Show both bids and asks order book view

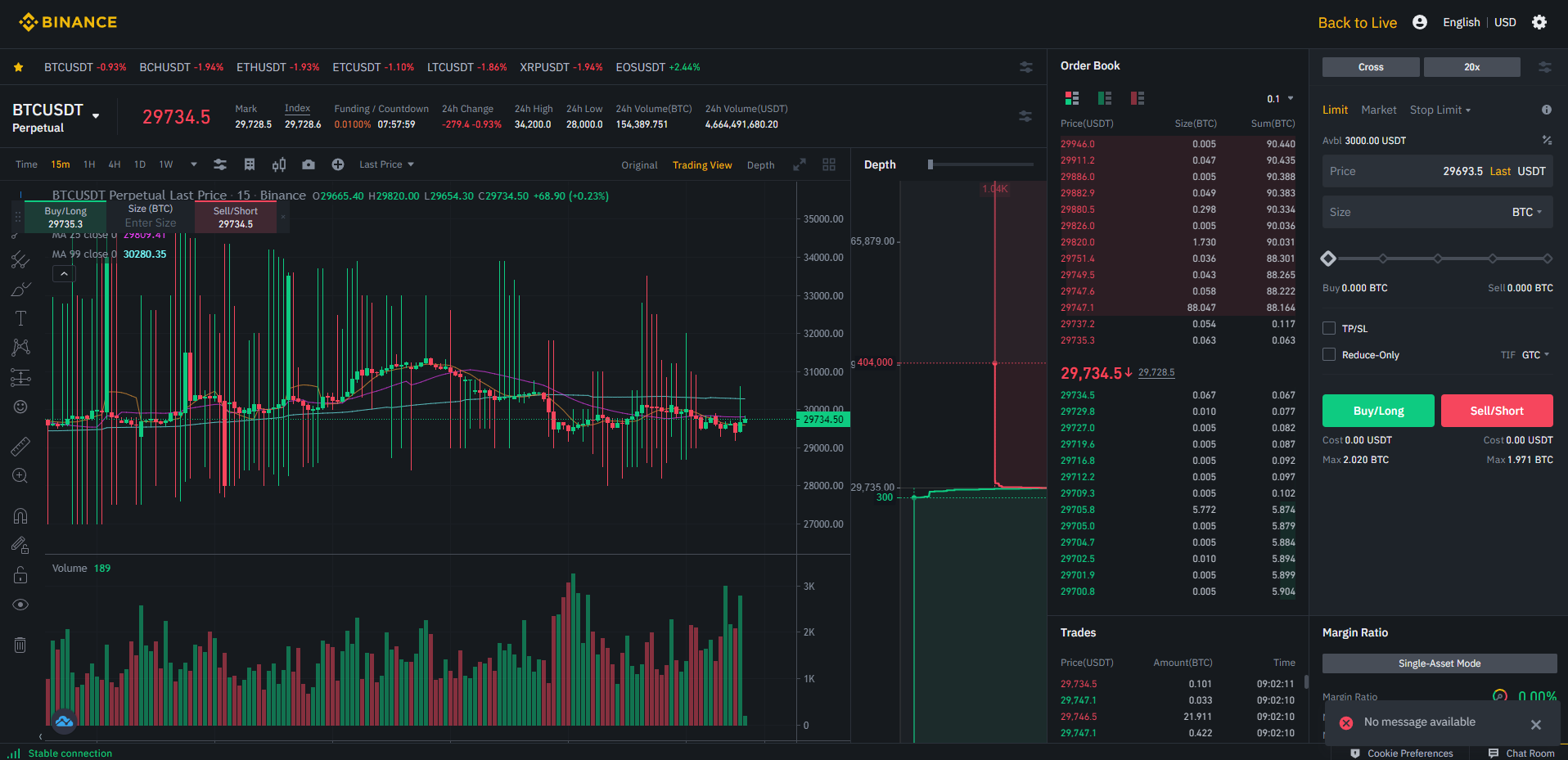(x=1072, y=98)
